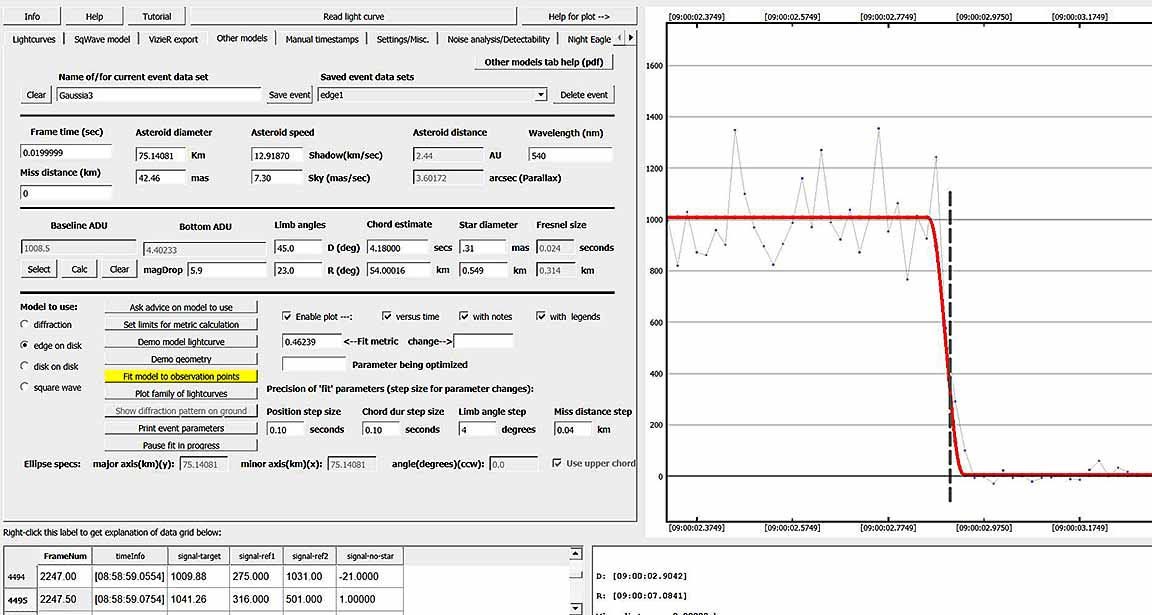Click the Read light curve button
Screen dimensions: 1152x615
(353, 16)
